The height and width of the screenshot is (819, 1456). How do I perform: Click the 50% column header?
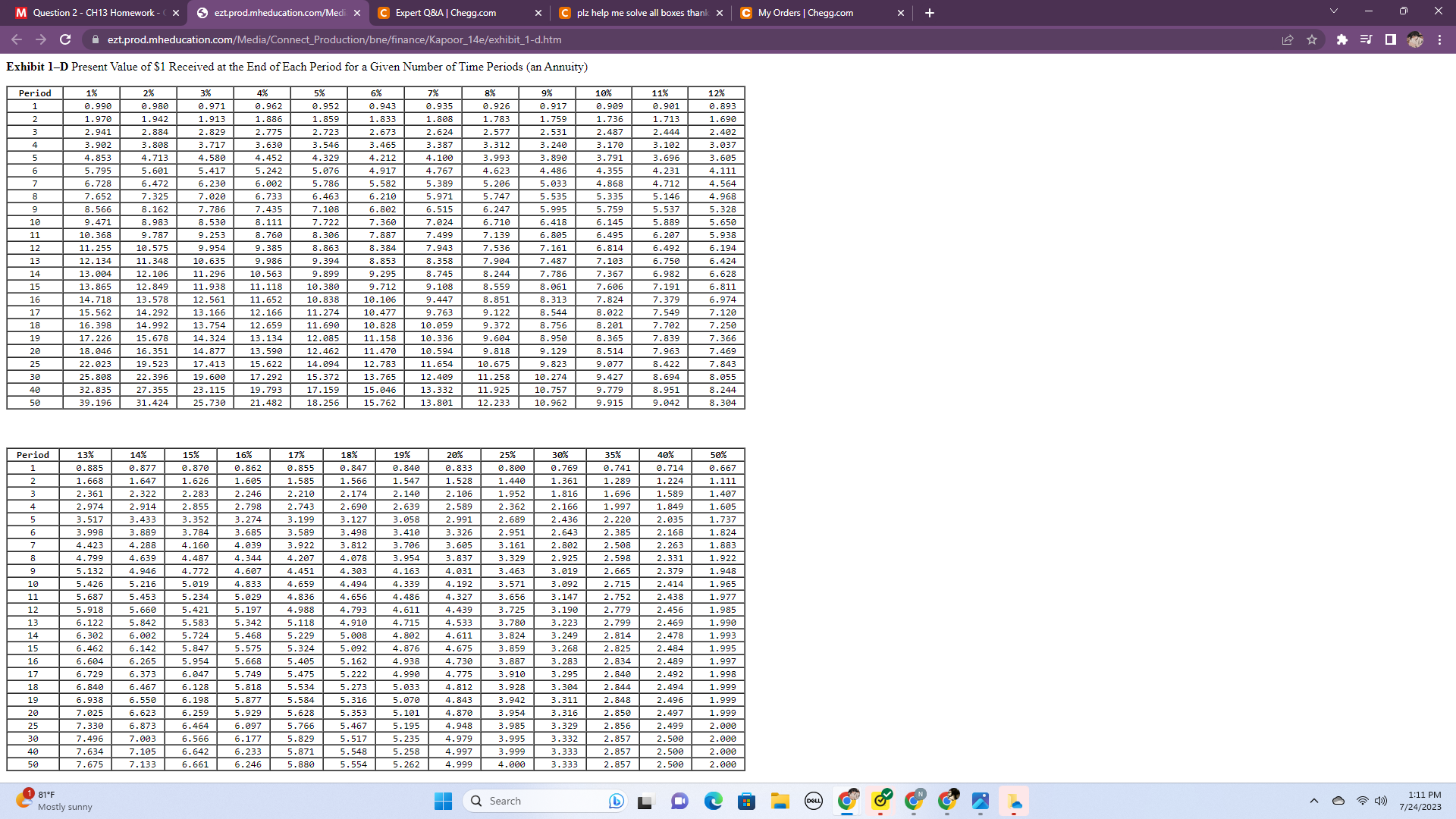tap(718, 455)
